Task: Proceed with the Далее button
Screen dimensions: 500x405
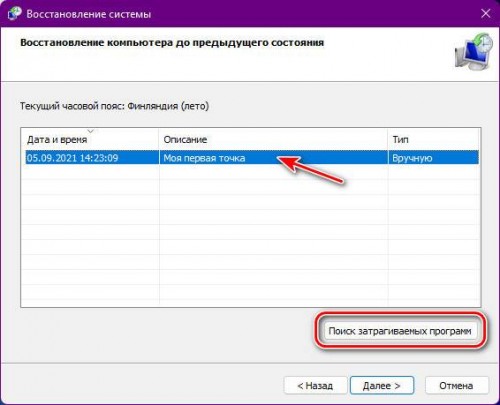Action: click(382, 386)
